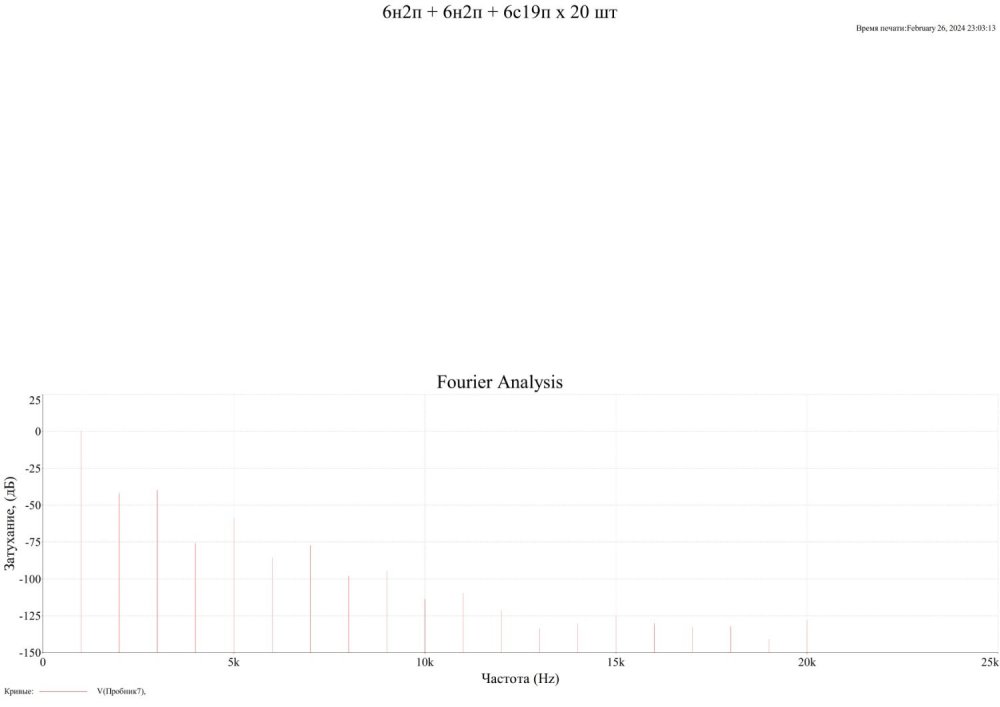
Task: Click the print time stamp text
Action: [925, 29]
